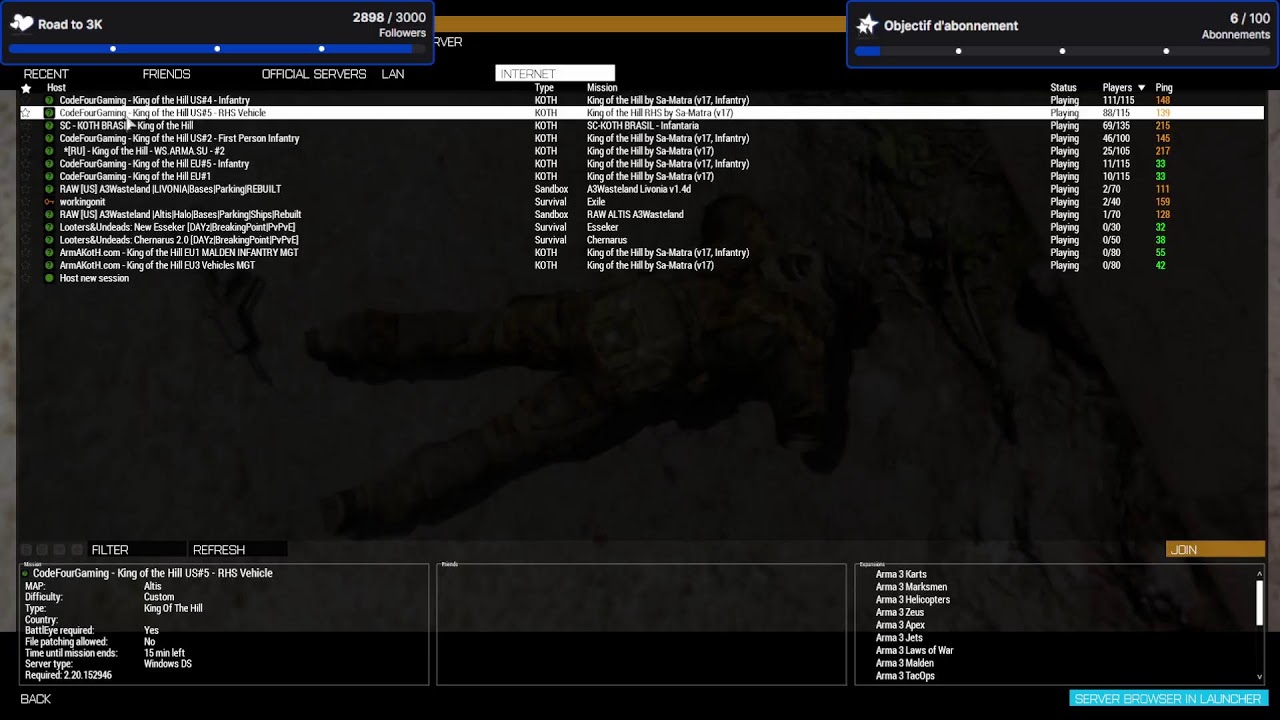The image size is (1280, 720).
Task: Sort servers using the Players column arrow
Action: click(x=1141, y=88)
